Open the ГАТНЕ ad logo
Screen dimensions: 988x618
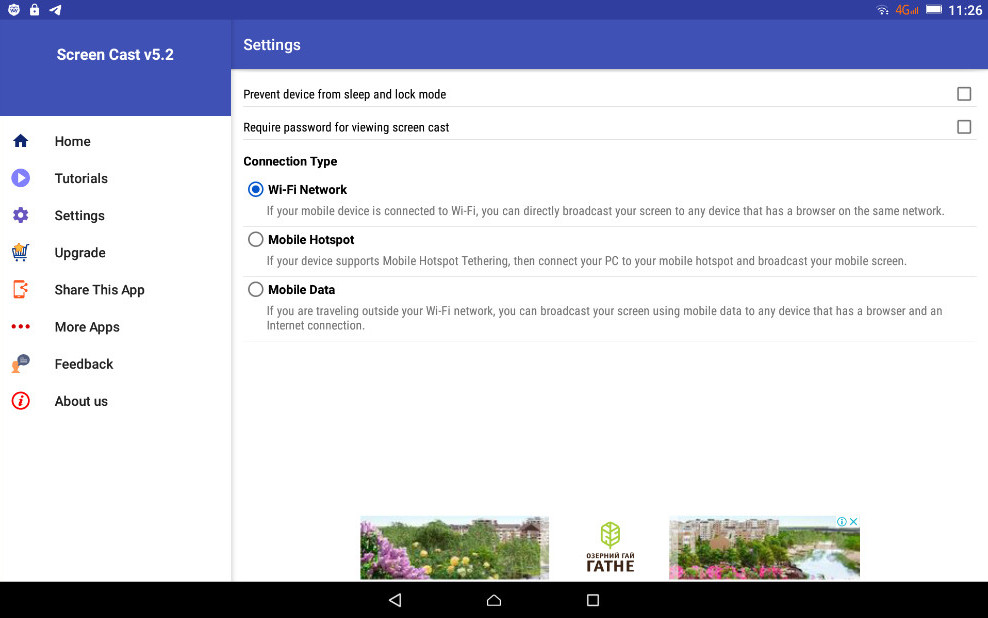[x=610, y=547]
